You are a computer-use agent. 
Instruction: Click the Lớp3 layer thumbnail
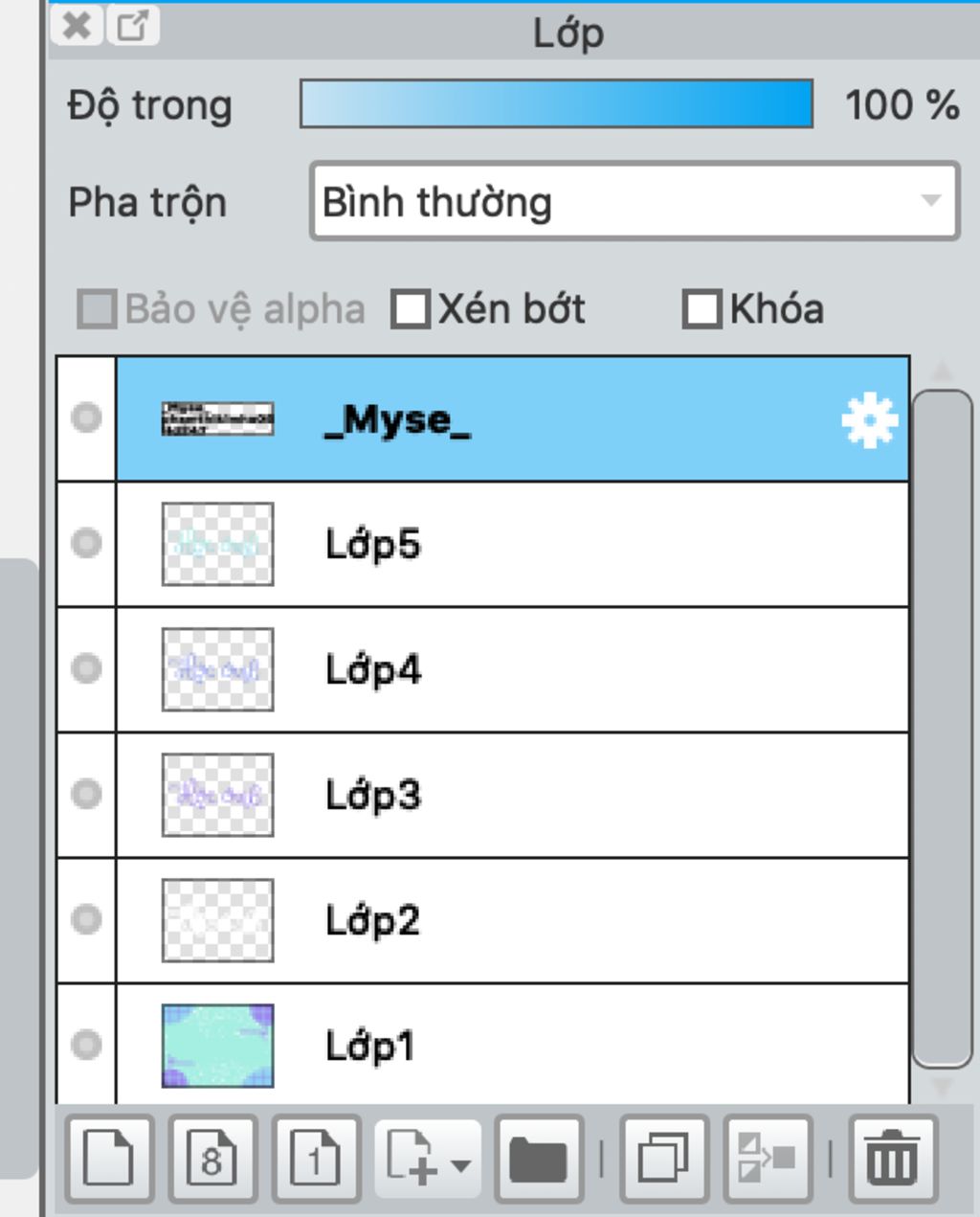pyautogui.click(x=217, y=795)
